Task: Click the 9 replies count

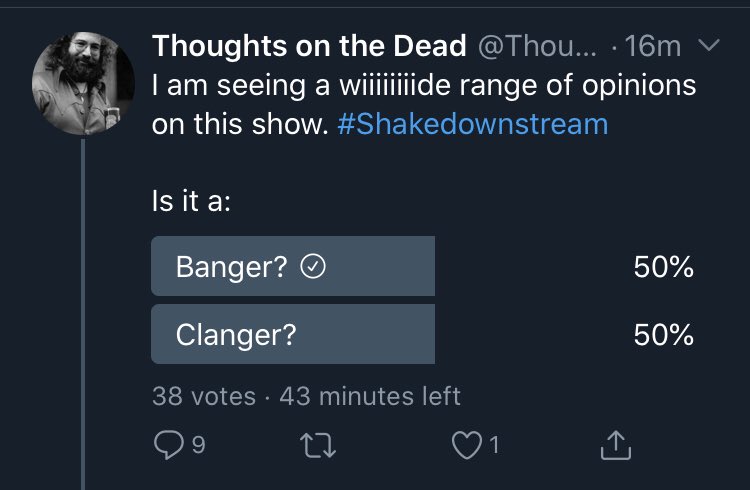Action: point(199,445)
